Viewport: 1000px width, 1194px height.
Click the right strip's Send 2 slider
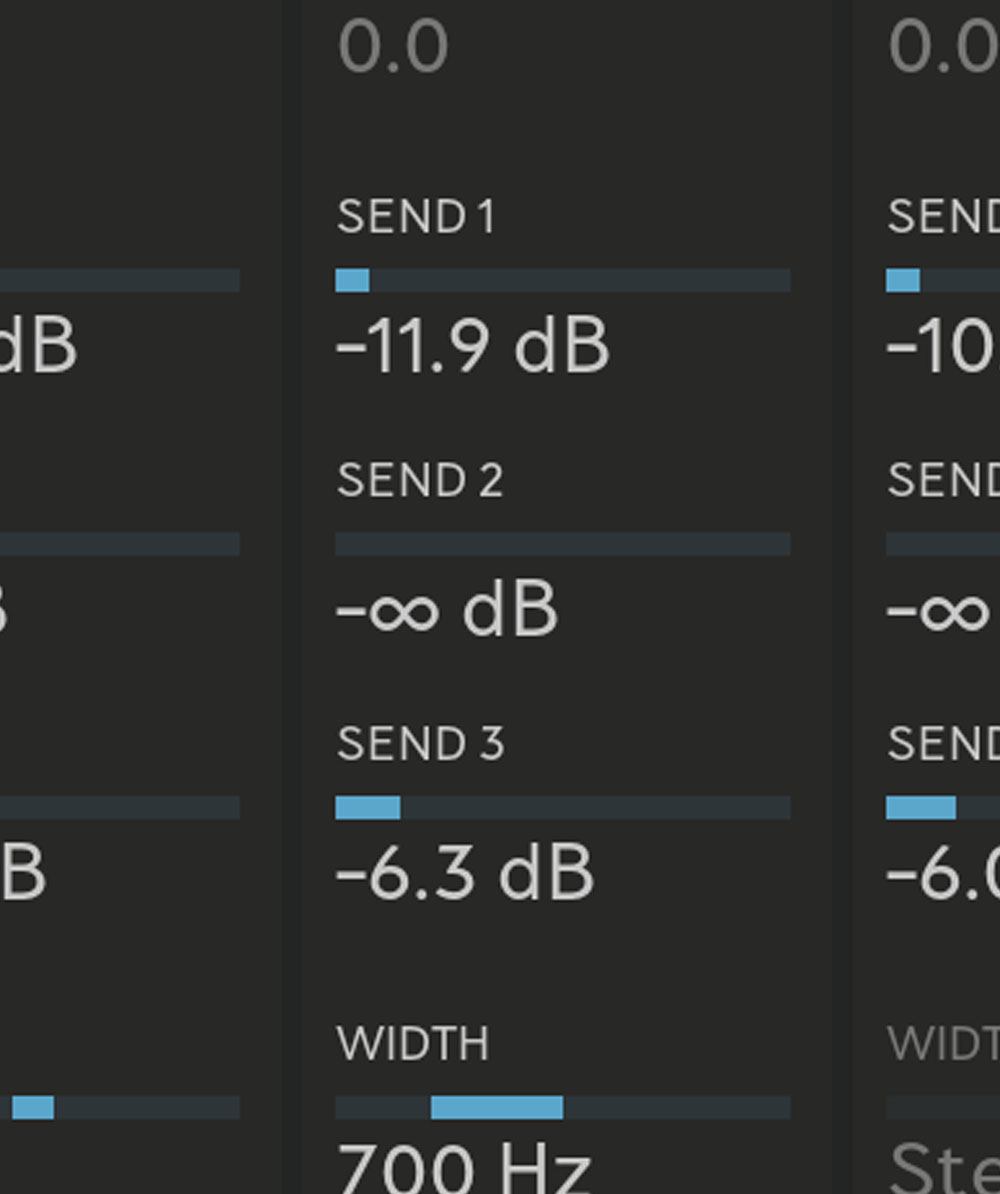click(942, 544)
